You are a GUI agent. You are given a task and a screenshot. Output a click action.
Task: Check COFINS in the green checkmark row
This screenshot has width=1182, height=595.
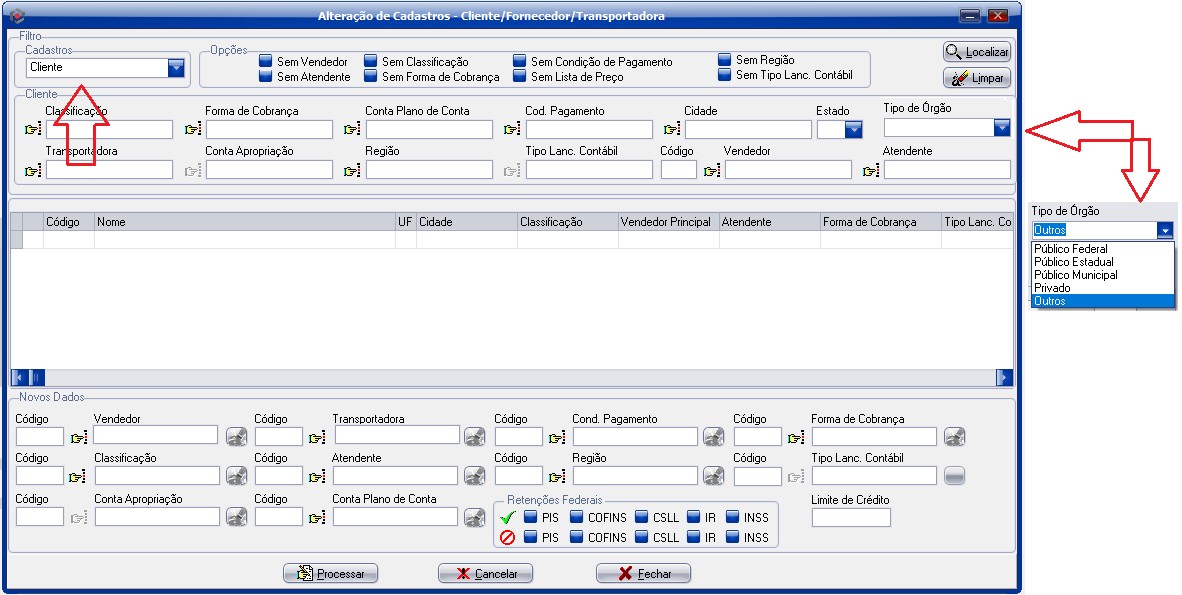click(x=577, y=517)
